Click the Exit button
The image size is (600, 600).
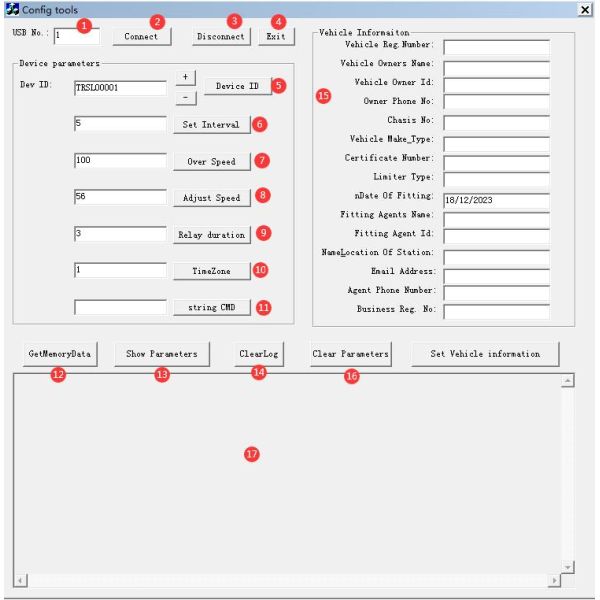click(275, 36)
